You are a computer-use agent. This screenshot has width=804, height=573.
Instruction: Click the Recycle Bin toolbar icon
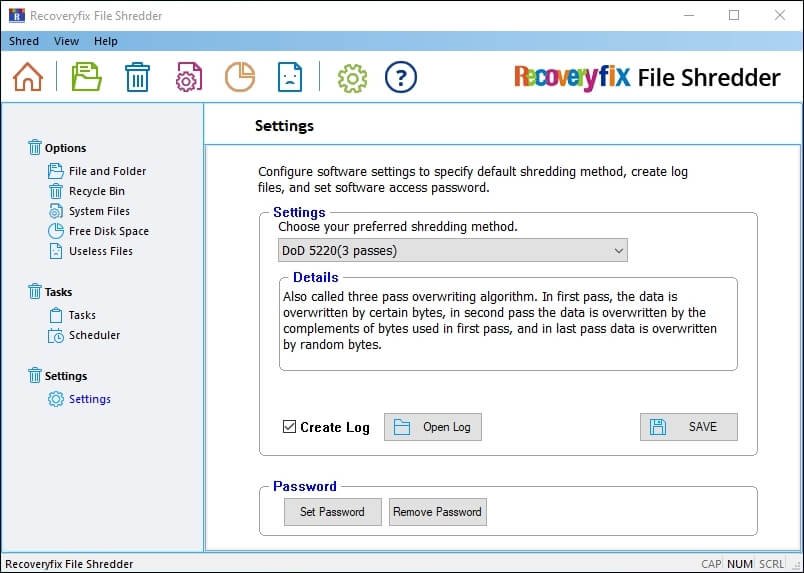(x=137, y=77)
